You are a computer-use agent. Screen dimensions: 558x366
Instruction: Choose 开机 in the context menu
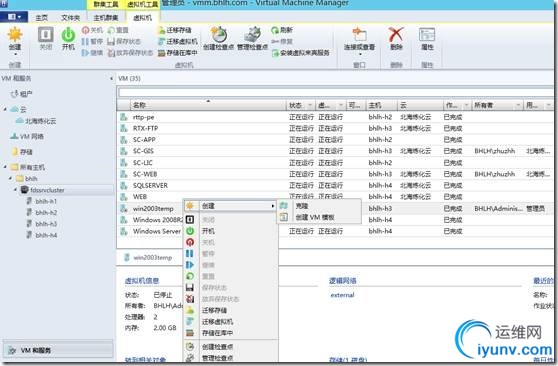[x=230, y=231]
